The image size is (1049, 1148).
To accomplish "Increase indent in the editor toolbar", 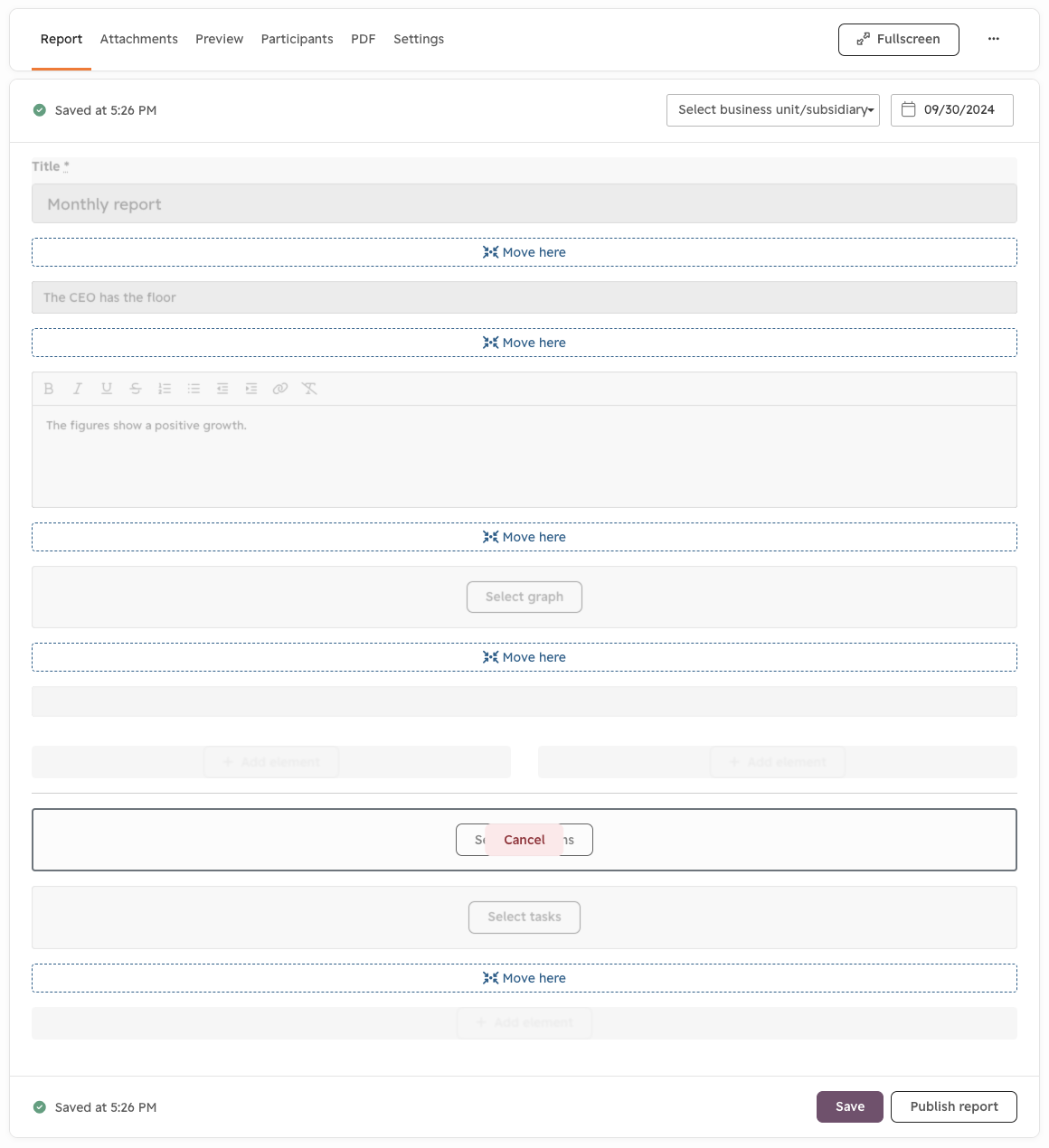I will [x=251, y=389].
